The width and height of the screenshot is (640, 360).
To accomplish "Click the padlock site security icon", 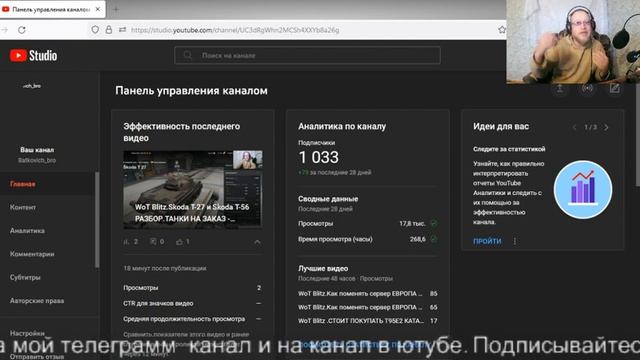I will [x=109, y=29].
